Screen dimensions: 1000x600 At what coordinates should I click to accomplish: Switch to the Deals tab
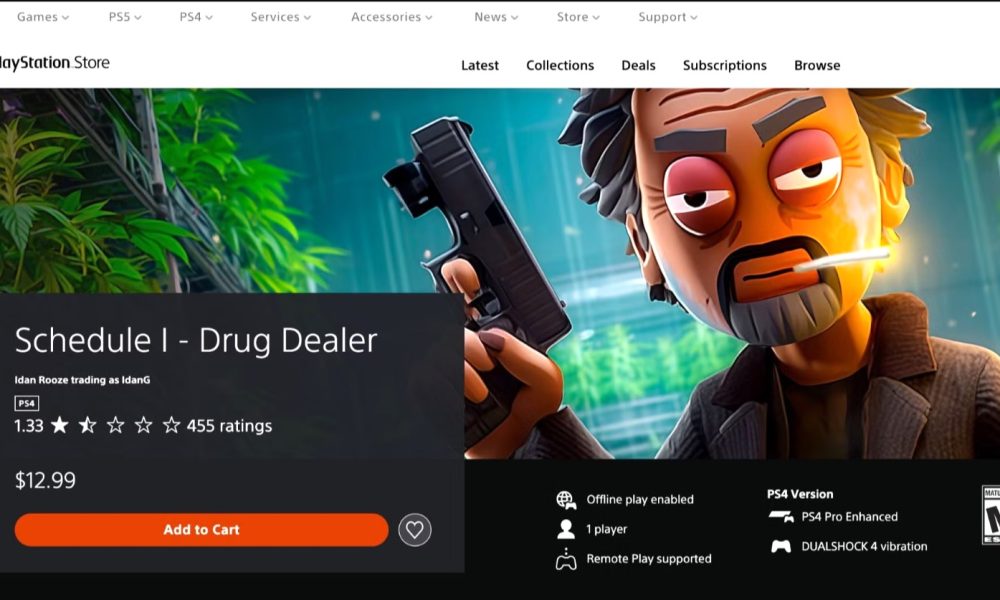click(x=638, y=66)
